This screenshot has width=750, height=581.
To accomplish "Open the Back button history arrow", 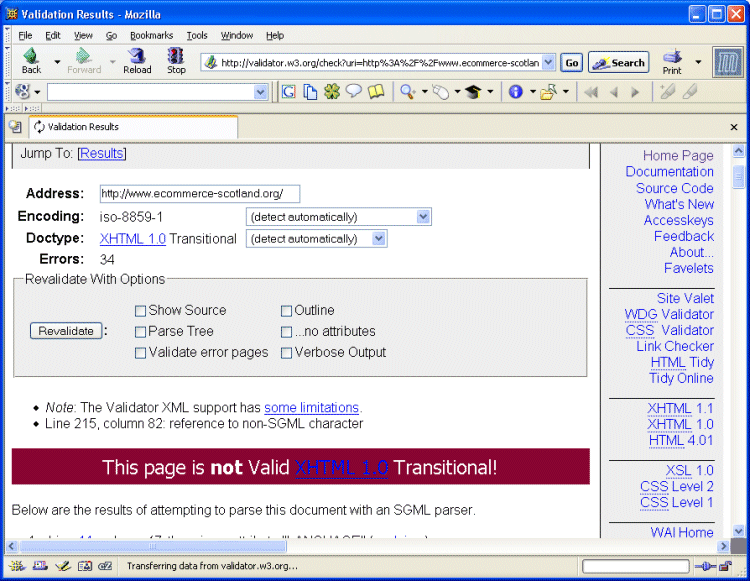I will pyautogui.click(x=57, y=62).
